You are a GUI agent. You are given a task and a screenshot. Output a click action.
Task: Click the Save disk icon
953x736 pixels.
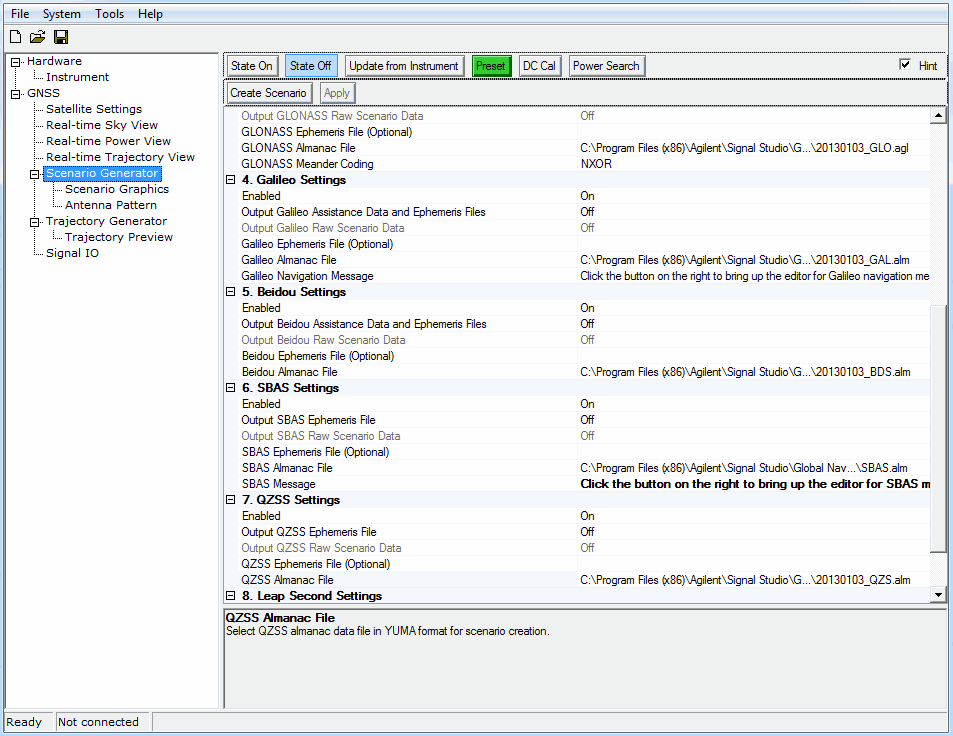click(61, 37)
